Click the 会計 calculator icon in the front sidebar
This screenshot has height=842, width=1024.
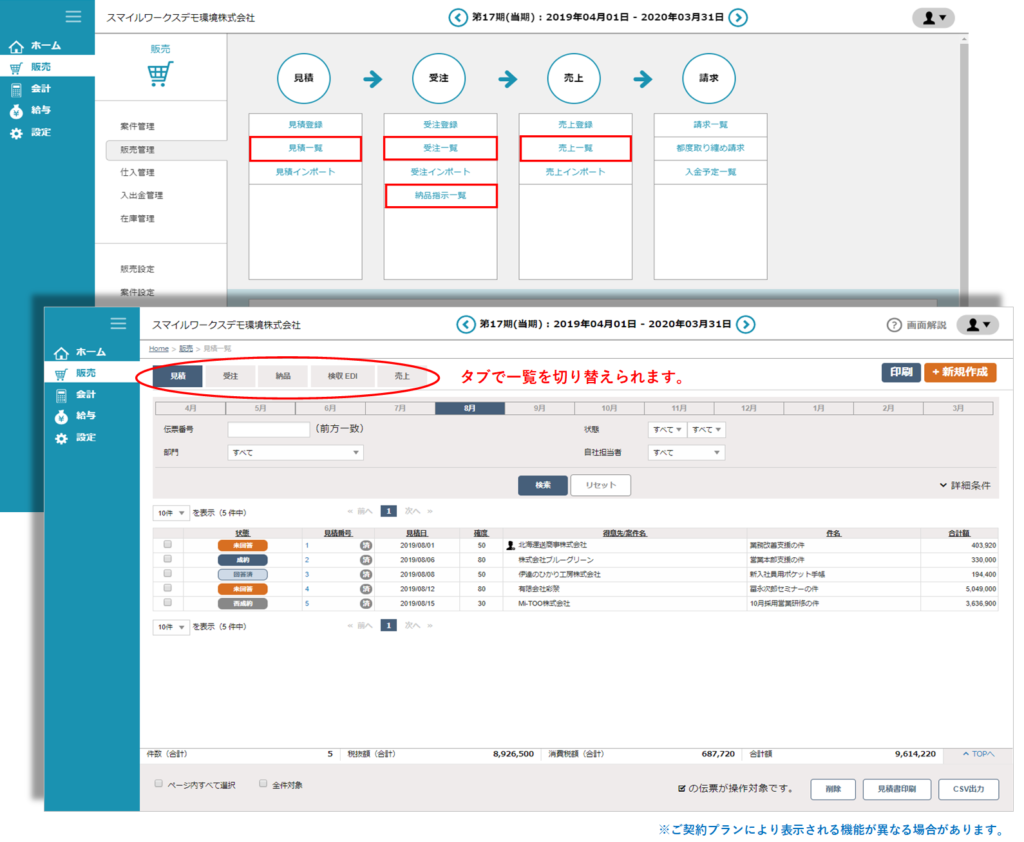[62, 394]
